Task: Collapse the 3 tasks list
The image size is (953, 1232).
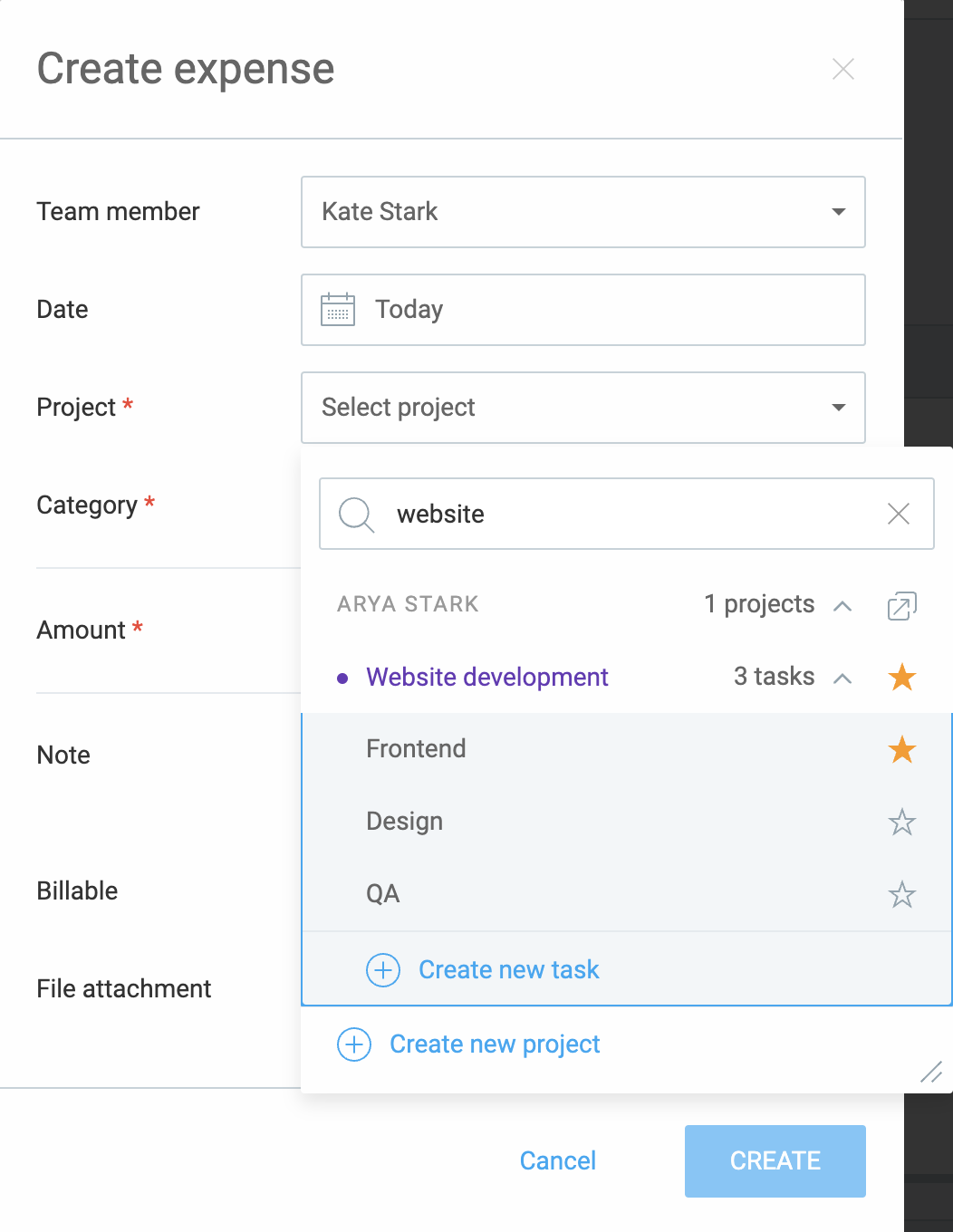Action: [842, 679]
